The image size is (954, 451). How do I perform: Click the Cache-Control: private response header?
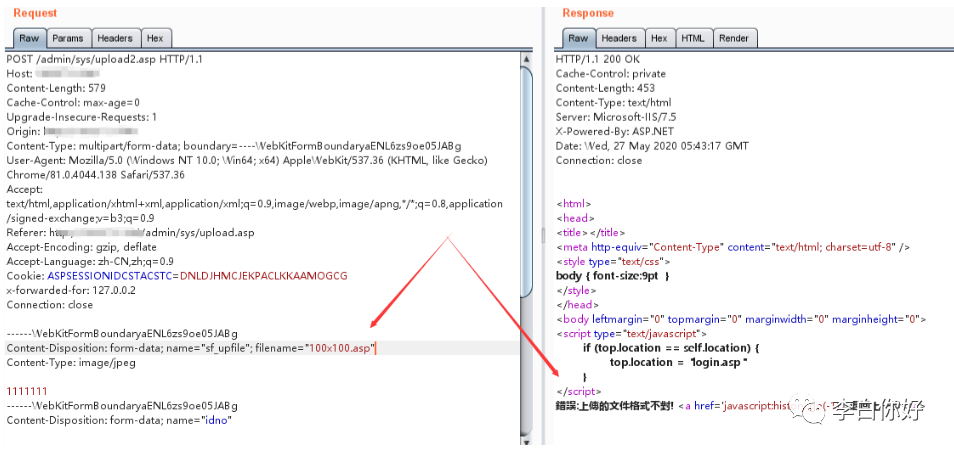click(610, 74)
